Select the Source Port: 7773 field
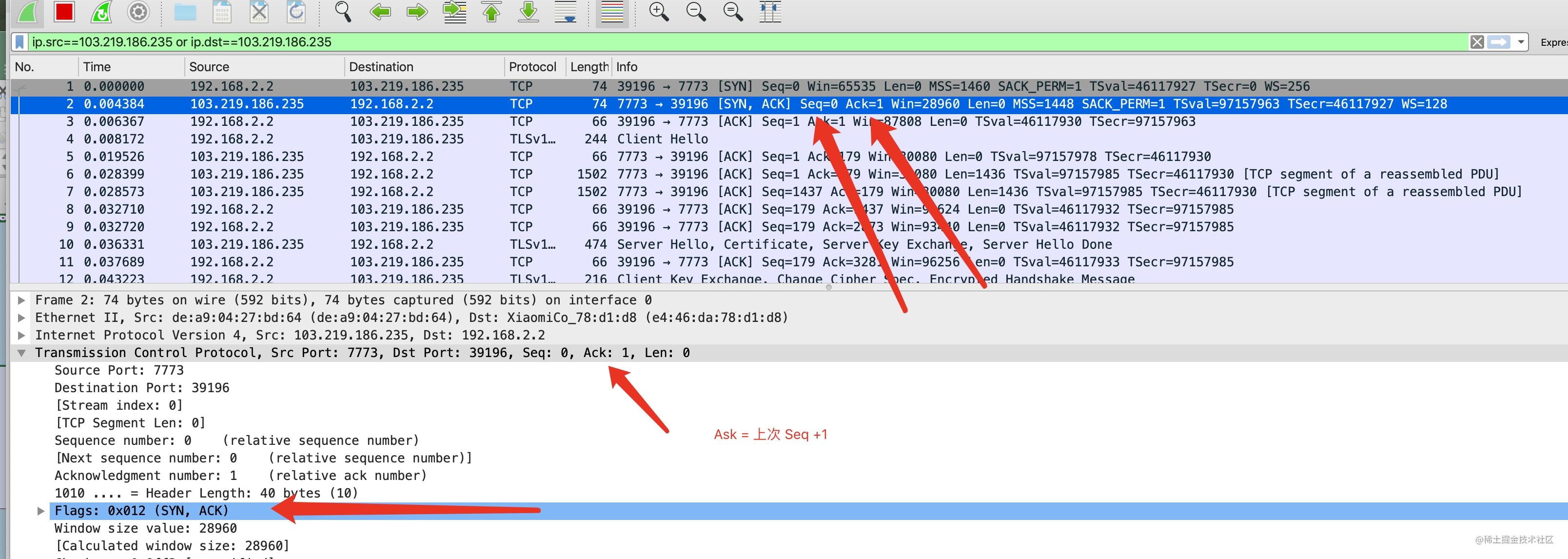This screenshot has height=559, width=1568. click(119, 370)
